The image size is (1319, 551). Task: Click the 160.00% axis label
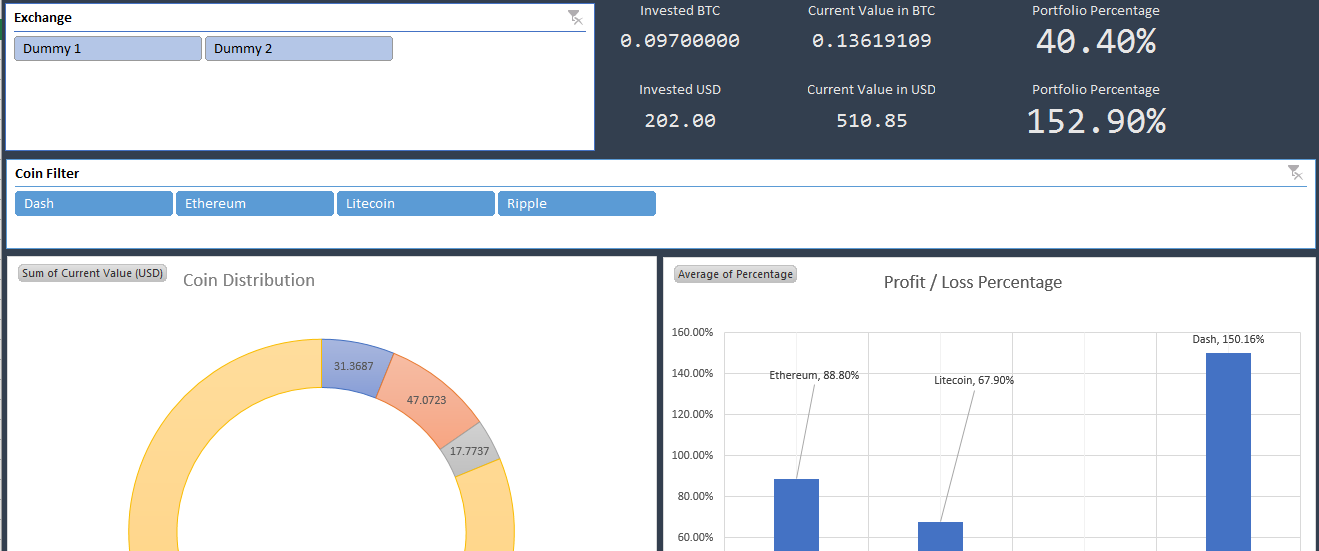coord(691,332)
